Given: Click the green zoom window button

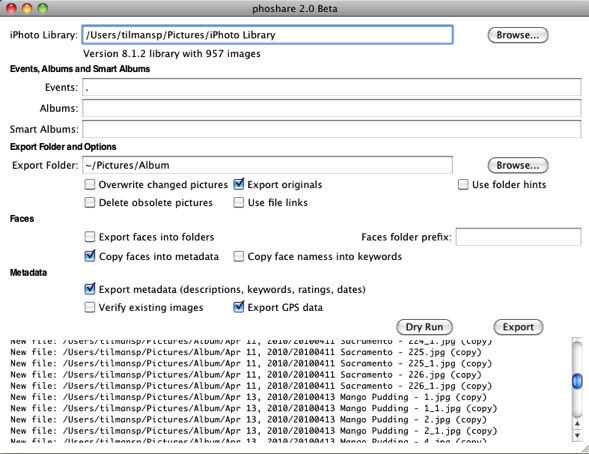Looking at the screenshot, I should pyautogui.click(x=43, y=8).
